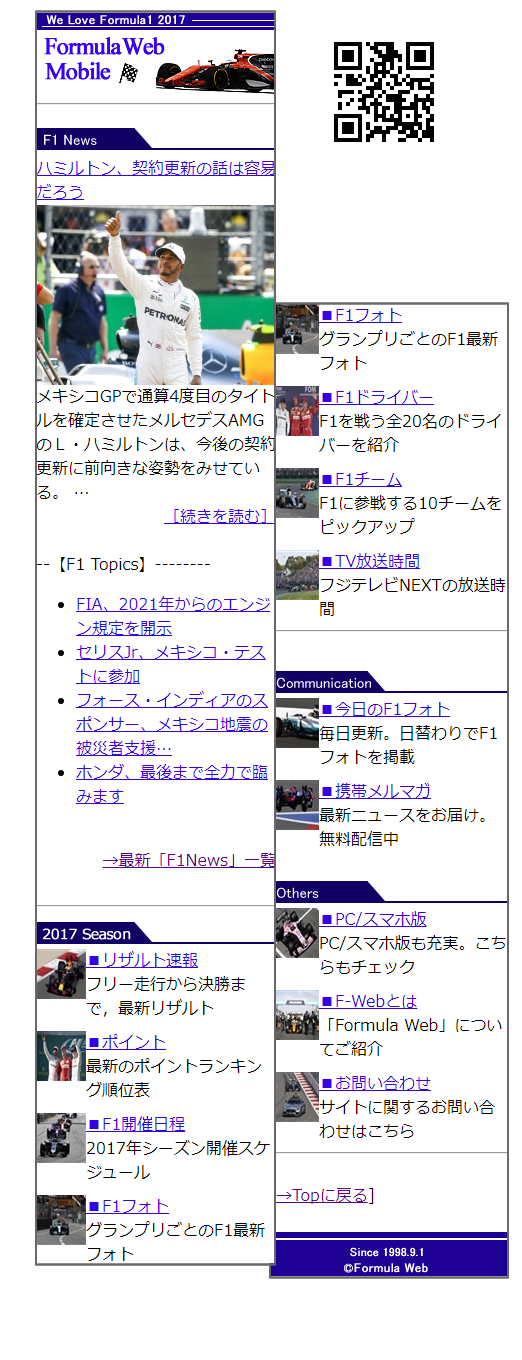This screenshot has width=522, height=1360.
Task: Open the ■携帯メルマガ link
Action: (376, 791)
